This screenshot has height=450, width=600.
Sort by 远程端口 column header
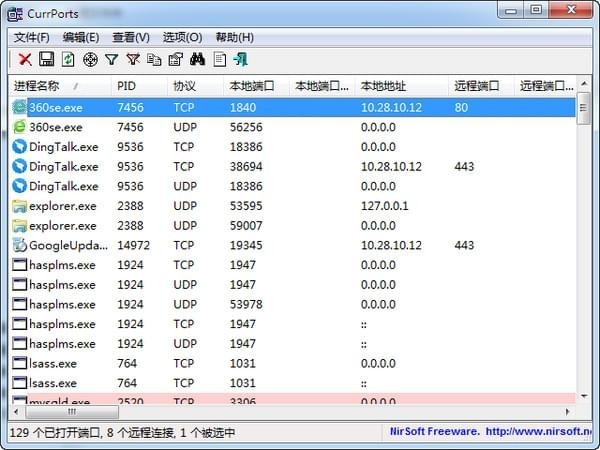coord(481,86)
